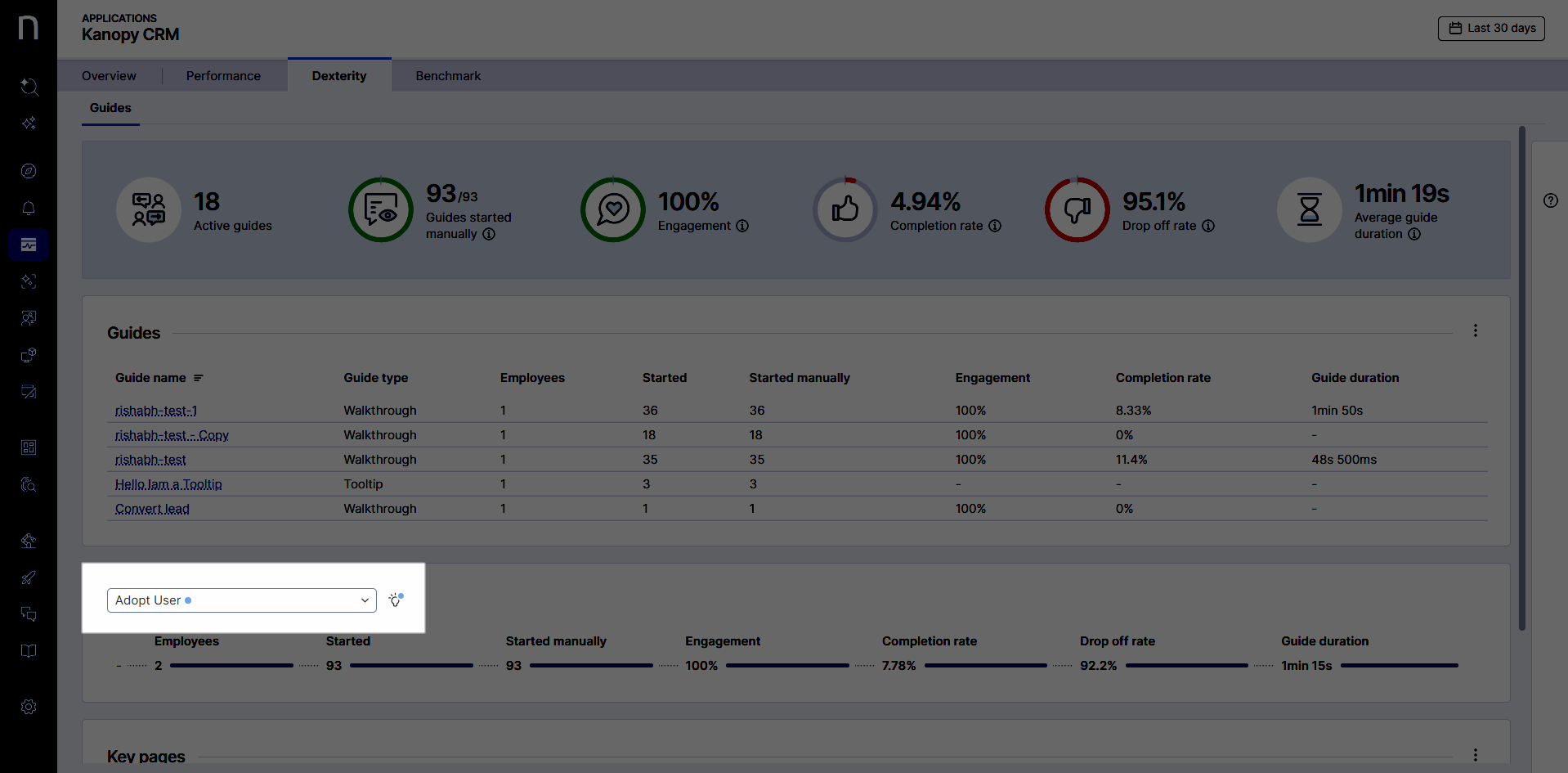Click the bell alerts icon in sidebar
Screen dimensions: 1568x773
[x=29, y=208]
